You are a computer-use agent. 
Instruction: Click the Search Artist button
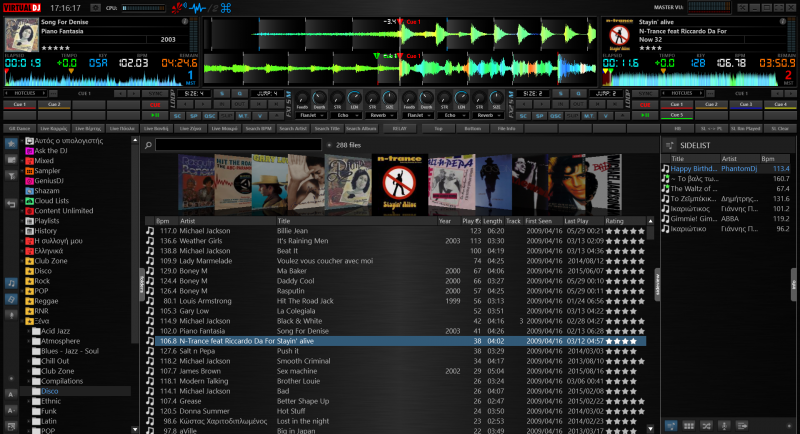pyautogui.click(x=293, y=129)
